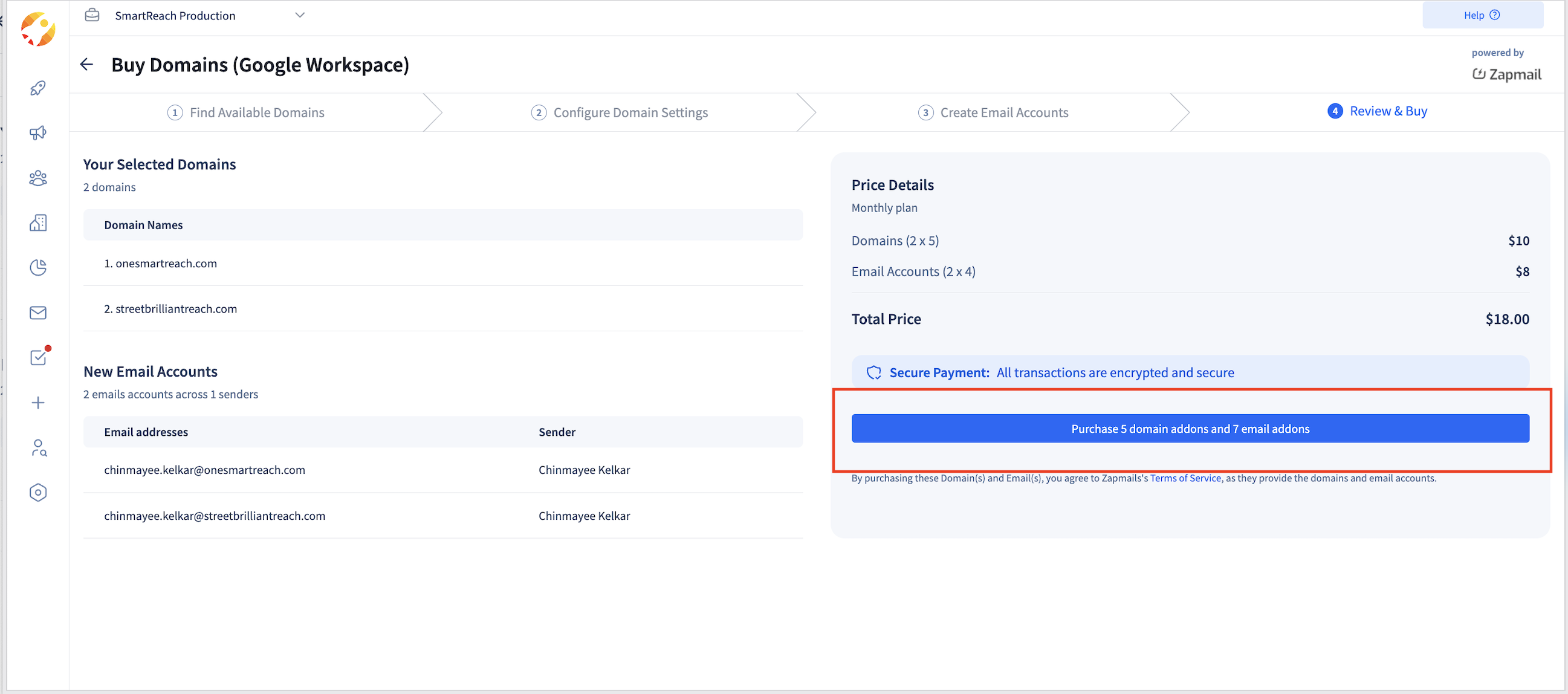Click the tasks checkbox icon with red dot
The image size is (1568, 694).
tap(39, 357)
